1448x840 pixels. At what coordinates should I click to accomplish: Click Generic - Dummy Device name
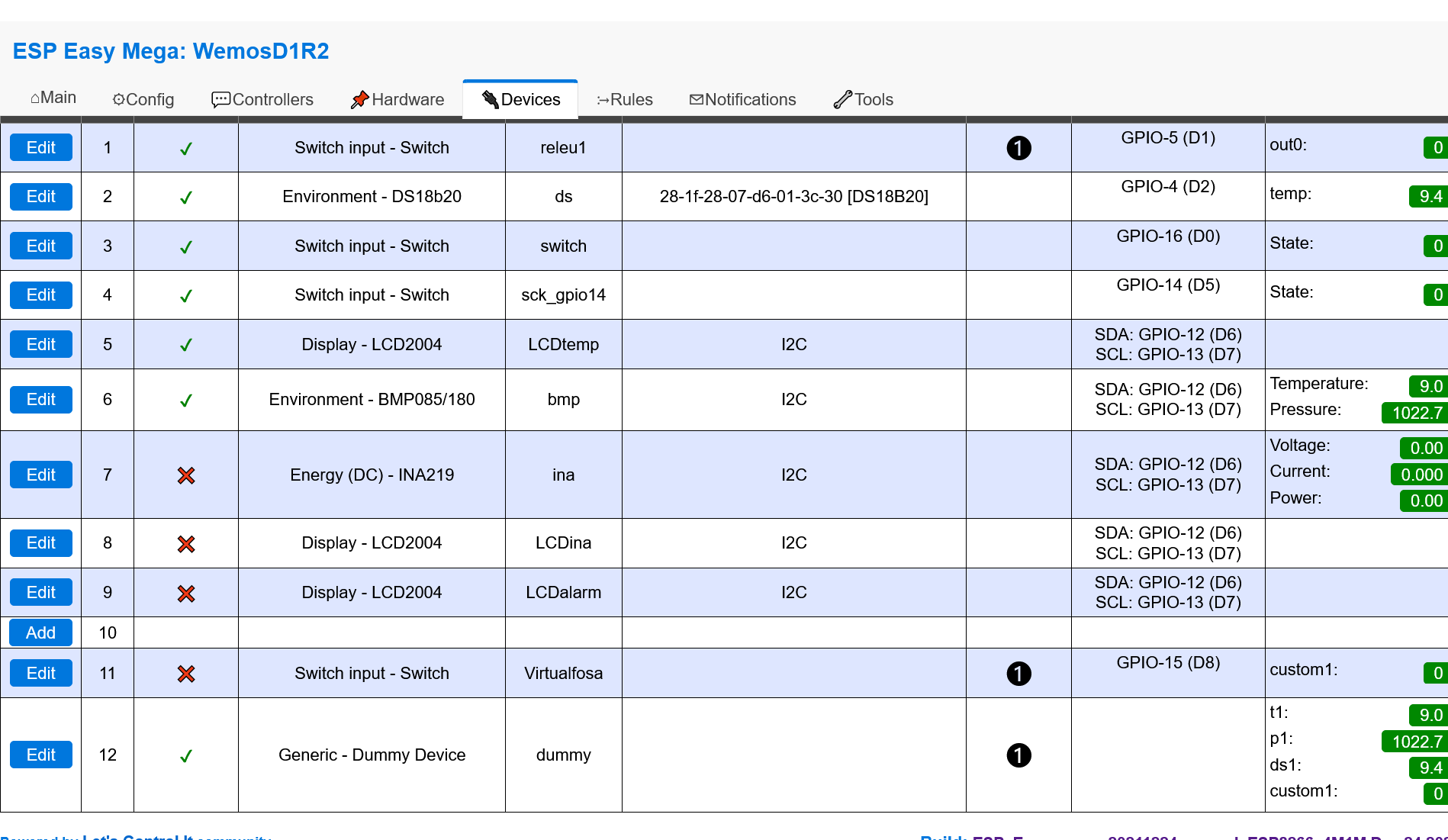tap(372, 755)
